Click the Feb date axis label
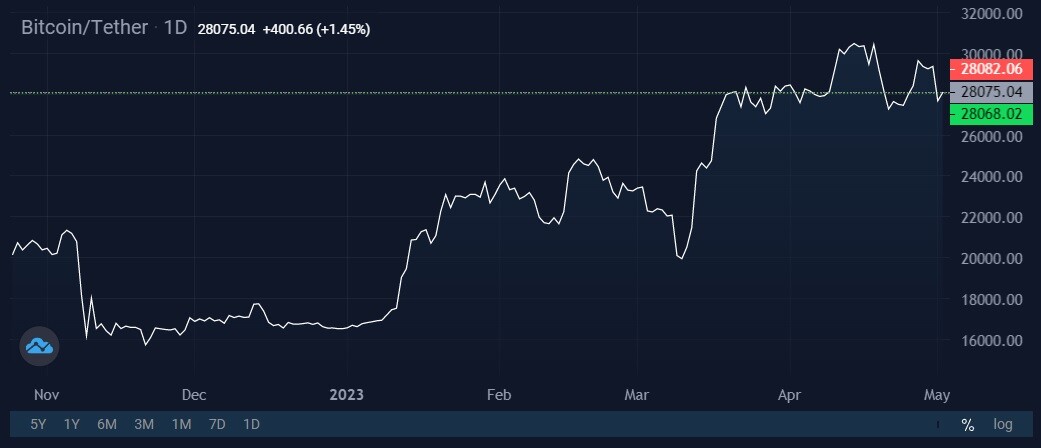This screenshot has height=448, width=1041. (499, 395)
